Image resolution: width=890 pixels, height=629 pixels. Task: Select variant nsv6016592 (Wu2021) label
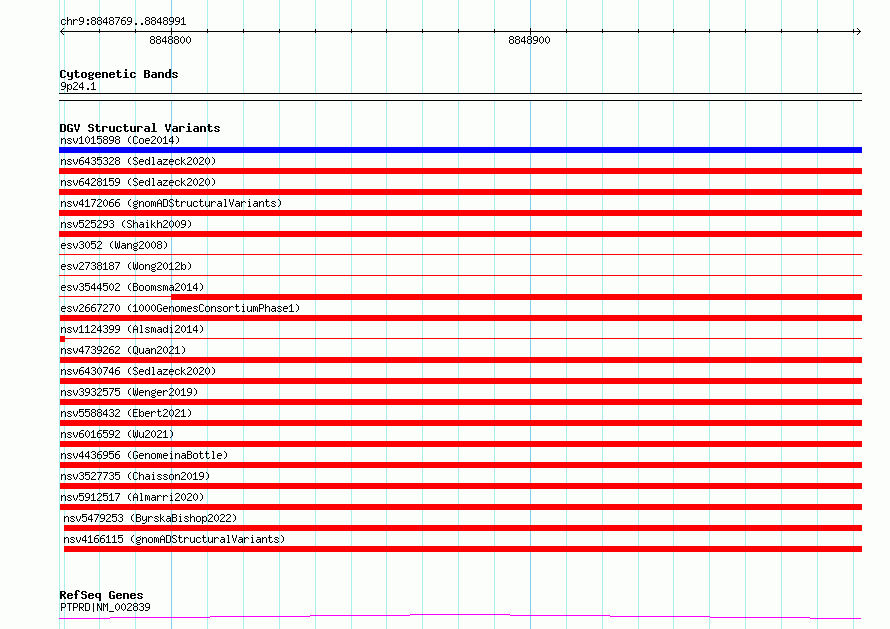coord(117,434)
